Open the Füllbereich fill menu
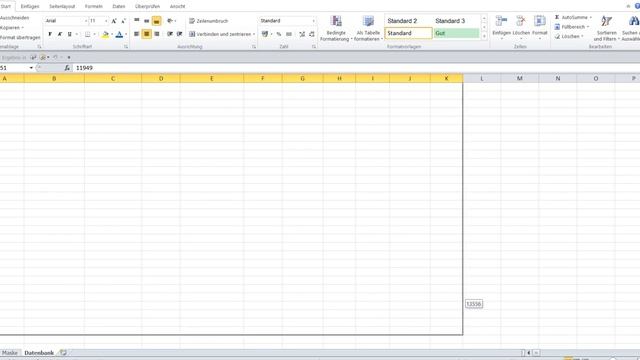Viewport: 640px width, 360px height. coord(571,27)
